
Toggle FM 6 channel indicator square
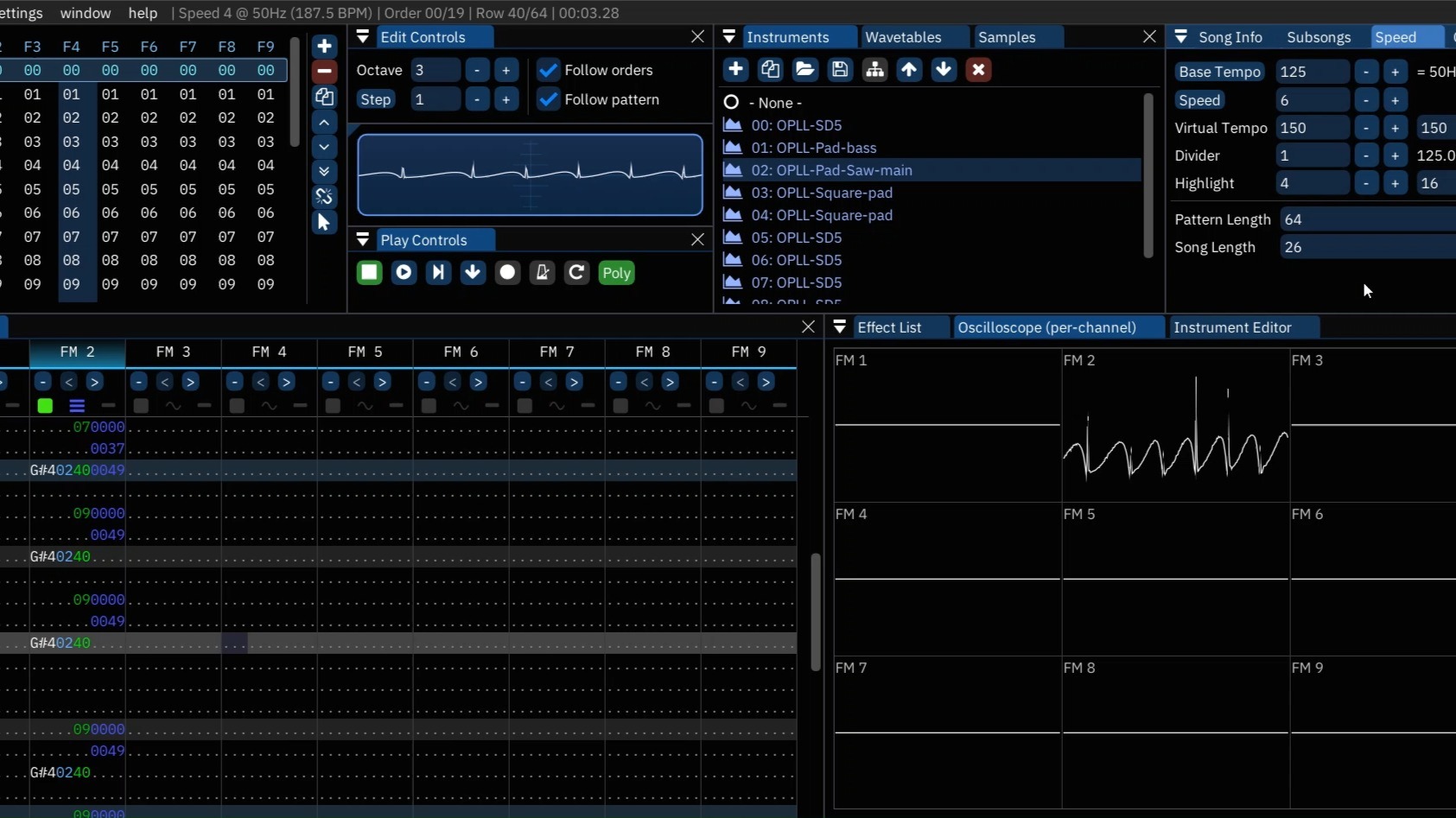[429, 405]
